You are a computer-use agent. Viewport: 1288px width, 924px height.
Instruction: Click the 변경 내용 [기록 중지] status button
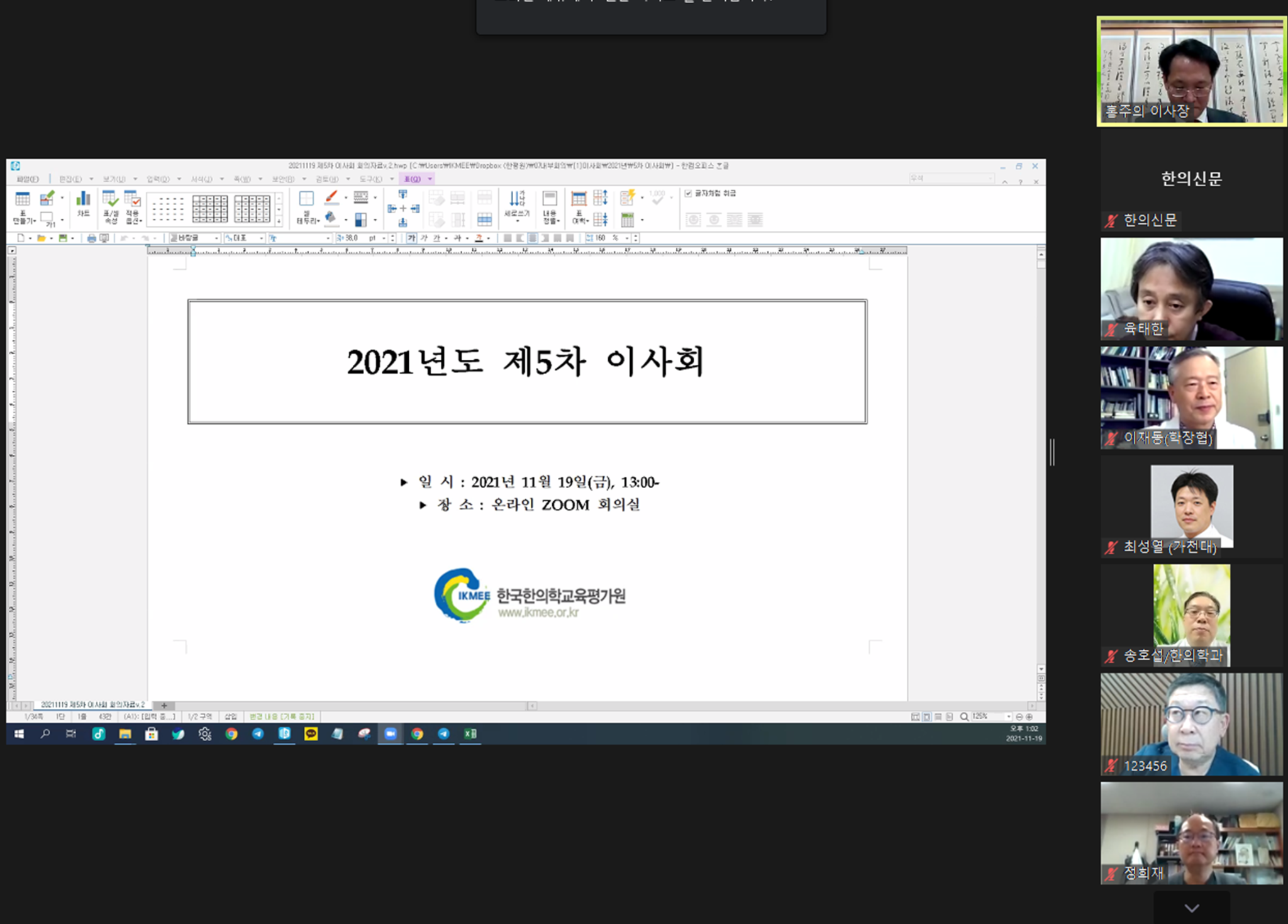coord(282,716)
